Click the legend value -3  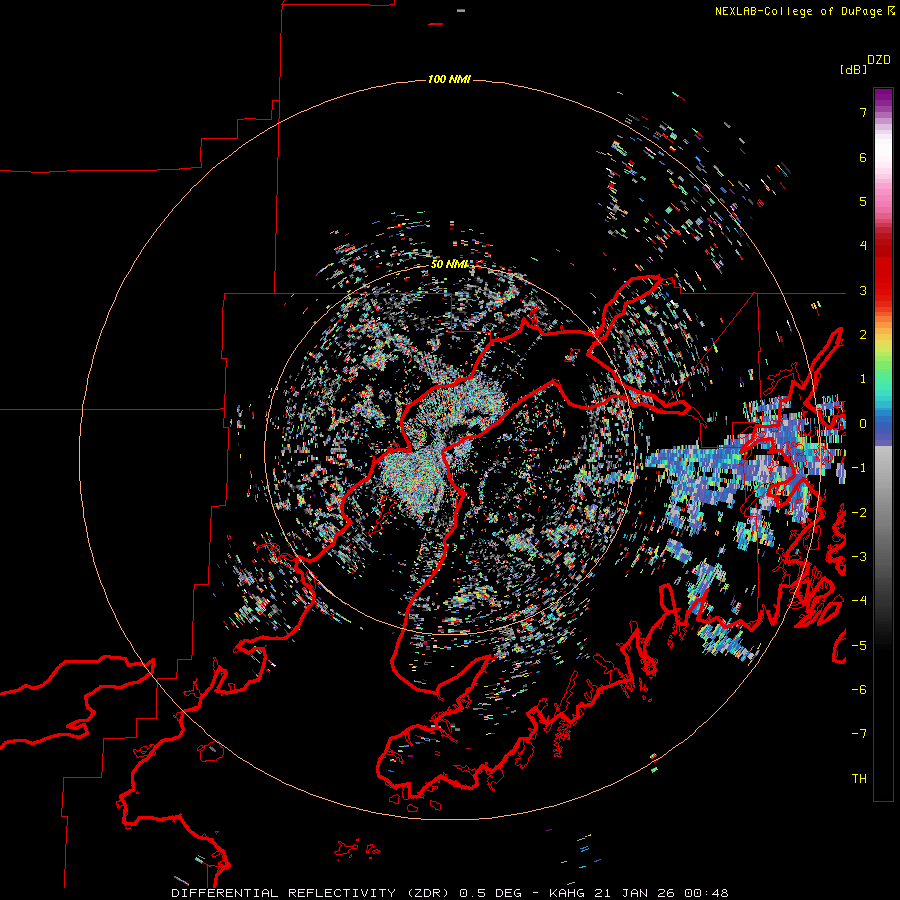click(x=859, y=557)
